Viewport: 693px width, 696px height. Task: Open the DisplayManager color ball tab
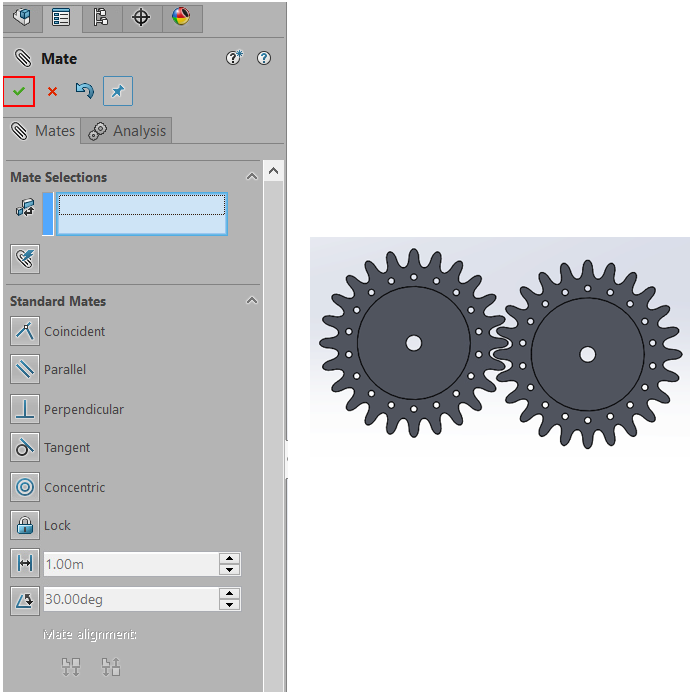(181, 18)
